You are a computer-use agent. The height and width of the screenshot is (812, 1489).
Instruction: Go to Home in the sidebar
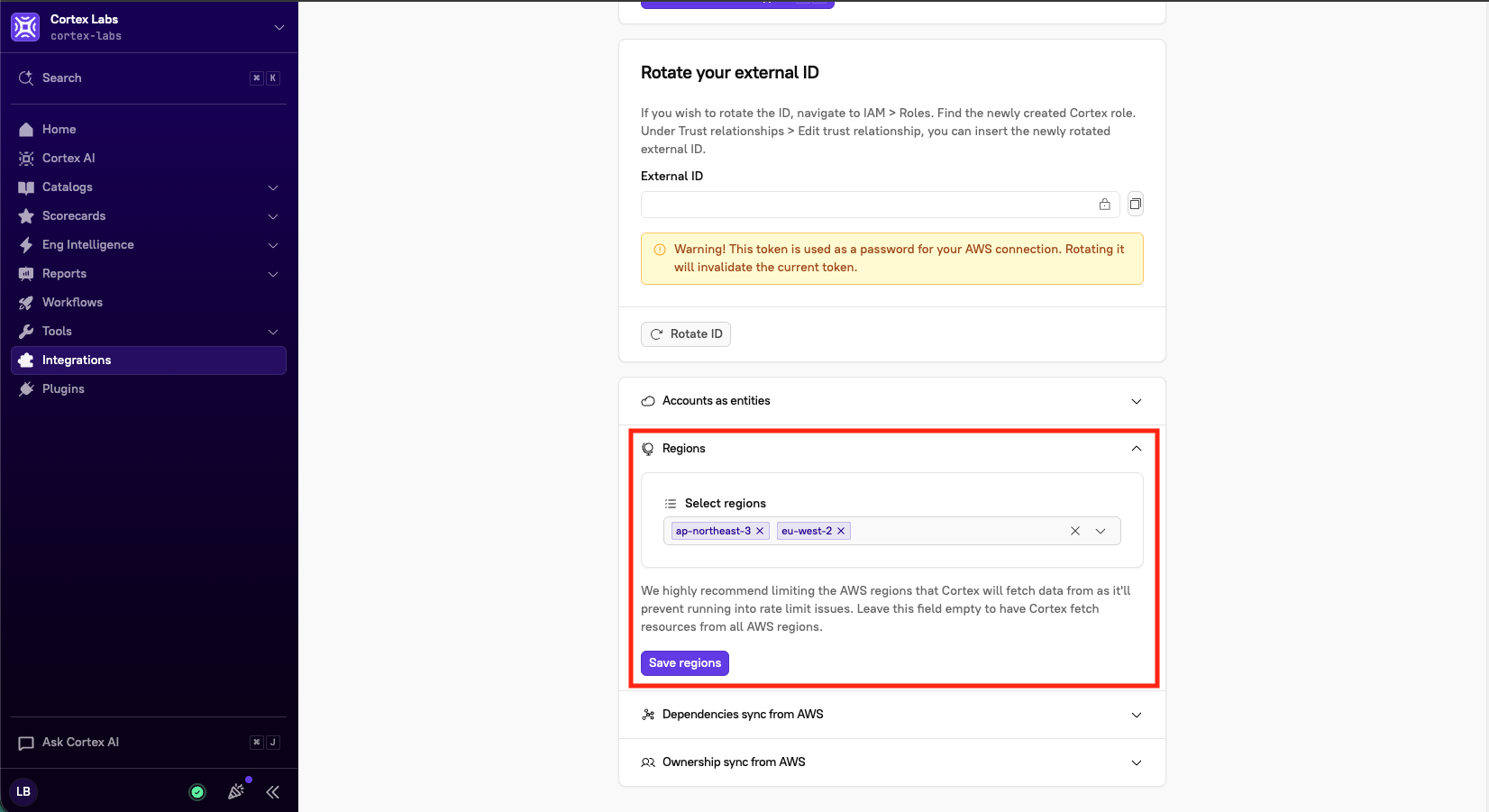(x=149, y=130)
